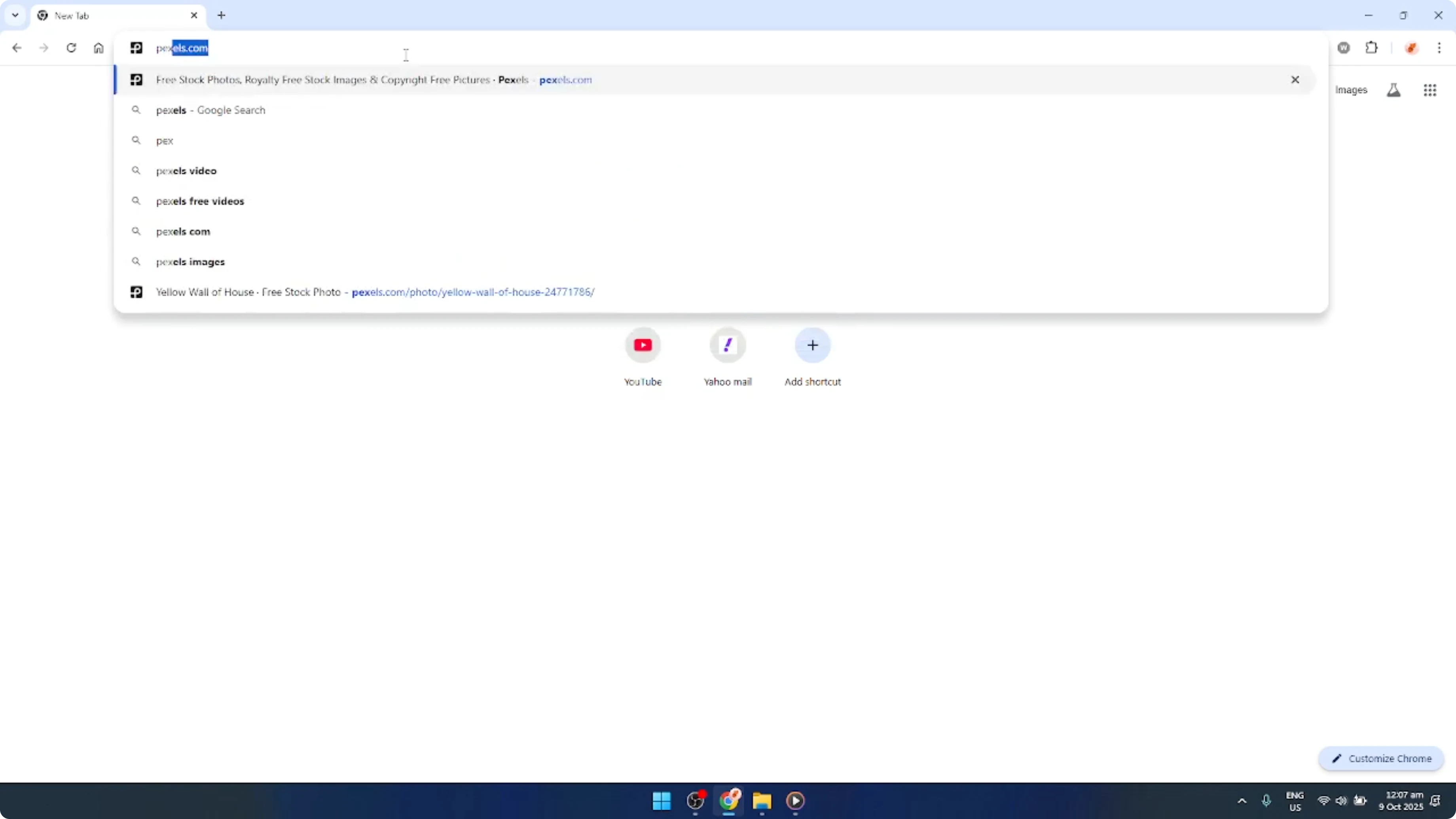This screenshot has height=819, width=1456.
Task: Click the search labs beaker icon
Action: click(x=1394, y=90)
